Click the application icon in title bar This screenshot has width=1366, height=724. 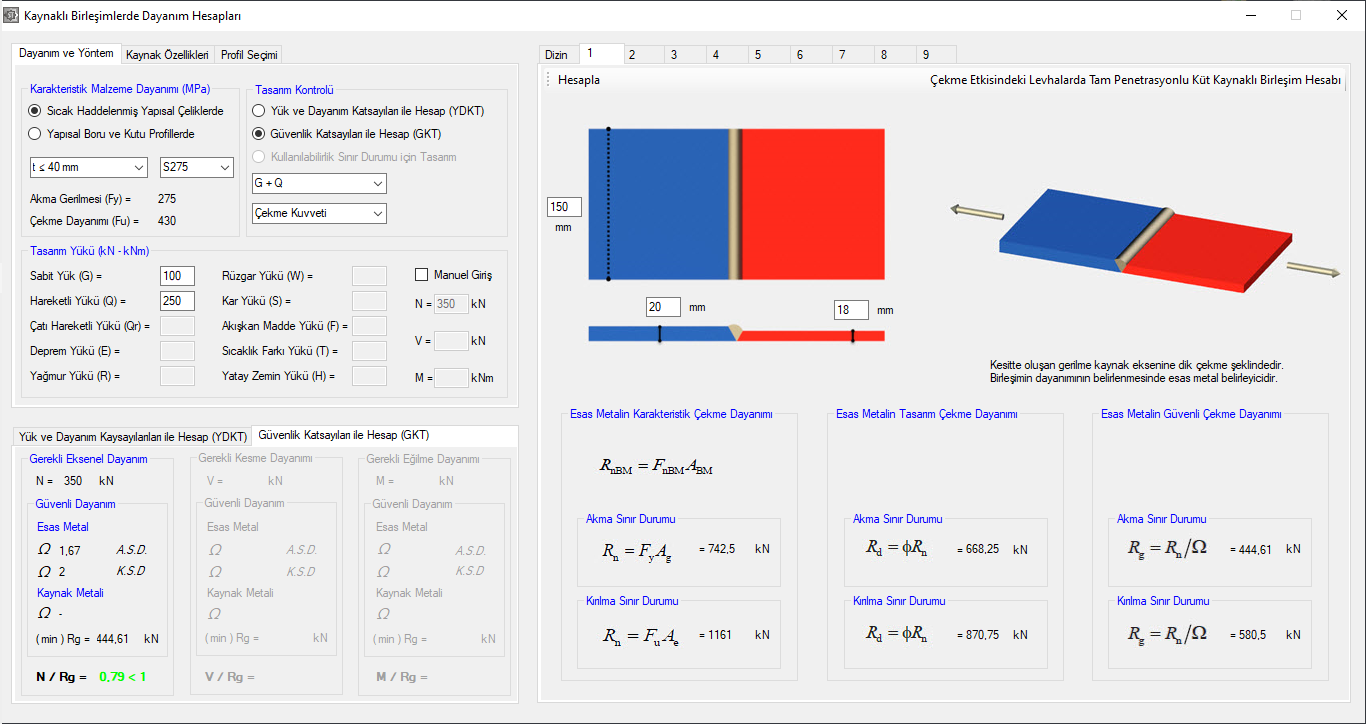pos(12,16)
